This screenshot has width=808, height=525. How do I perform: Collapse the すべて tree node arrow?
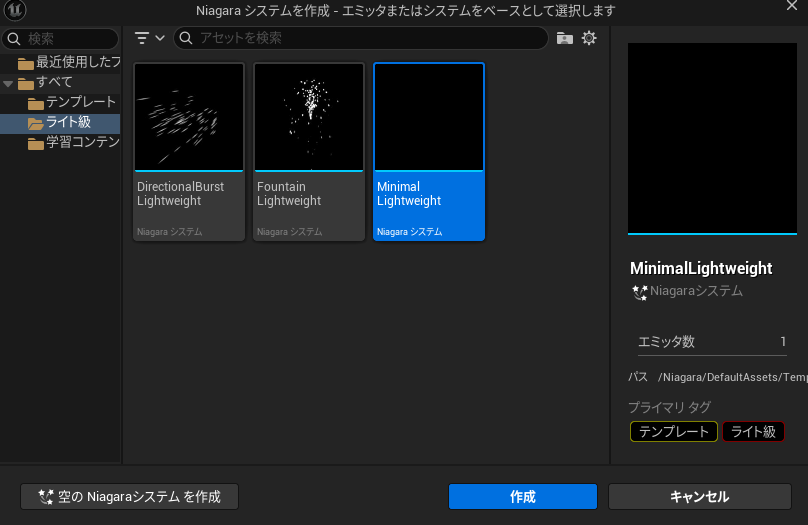(x=8, y=83)
